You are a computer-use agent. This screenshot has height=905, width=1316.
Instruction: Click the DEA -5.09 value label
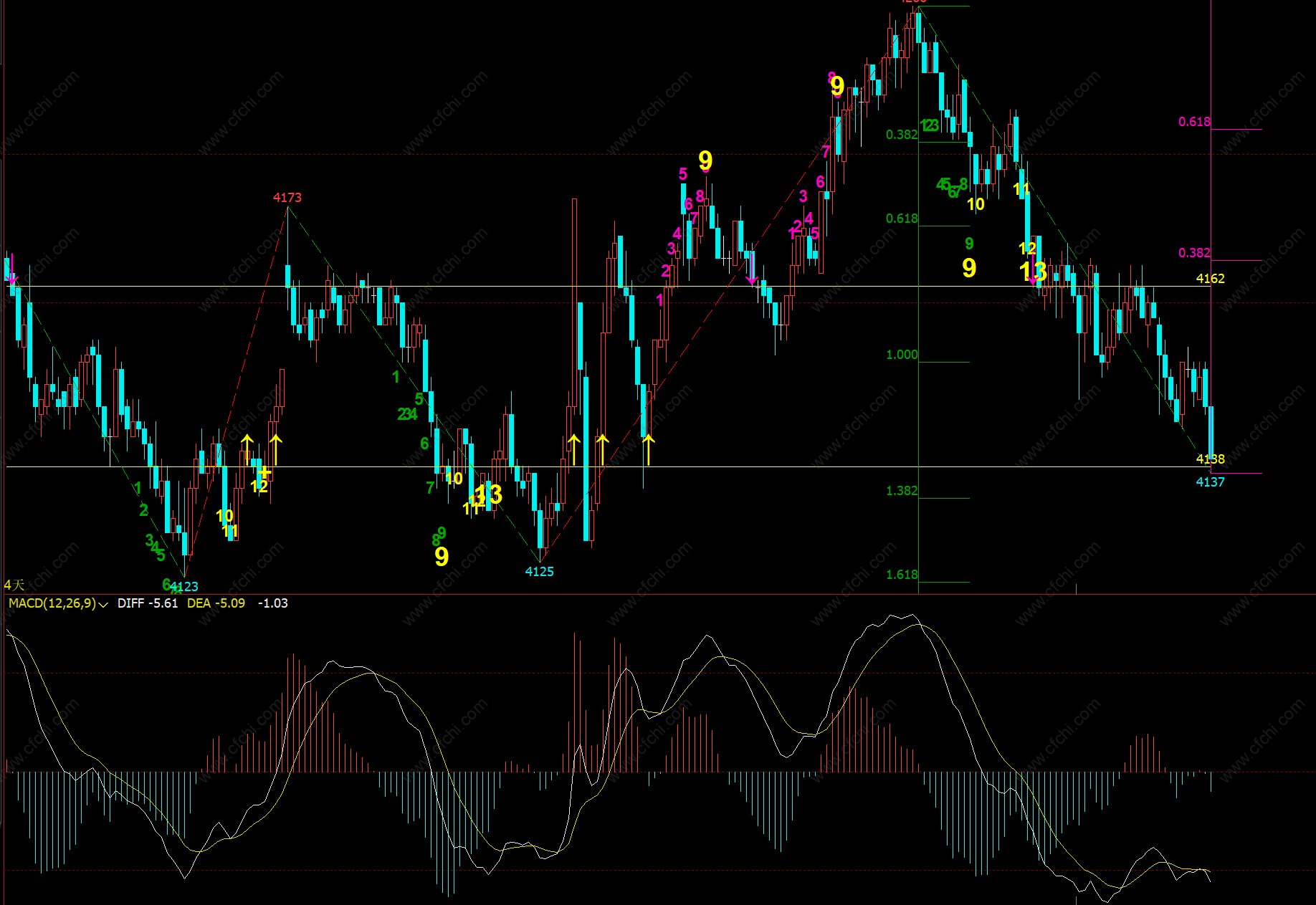click(x=216, y=603)
